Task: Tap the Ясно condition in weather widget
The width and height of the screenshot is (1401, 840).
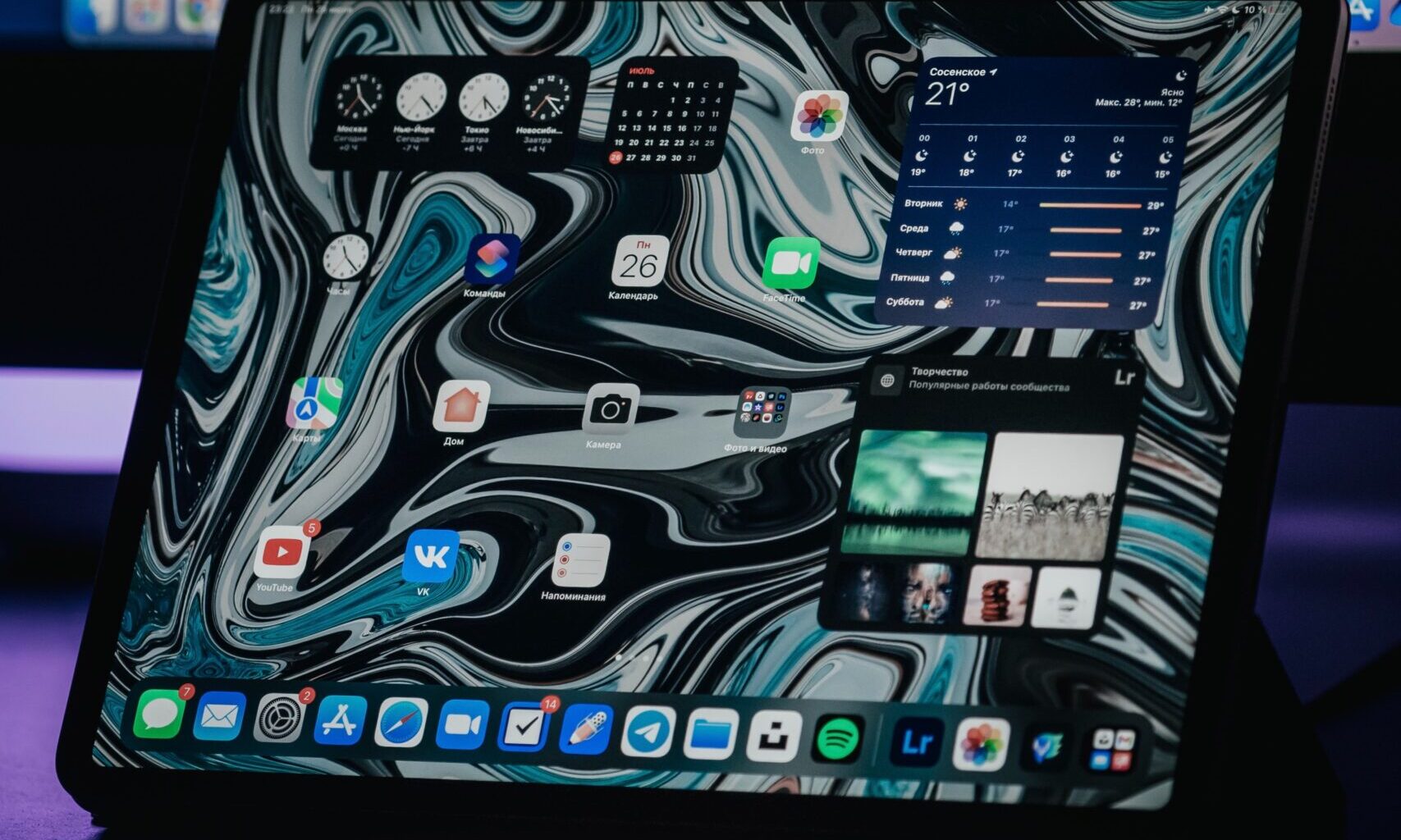Action: coord(1173,91)
